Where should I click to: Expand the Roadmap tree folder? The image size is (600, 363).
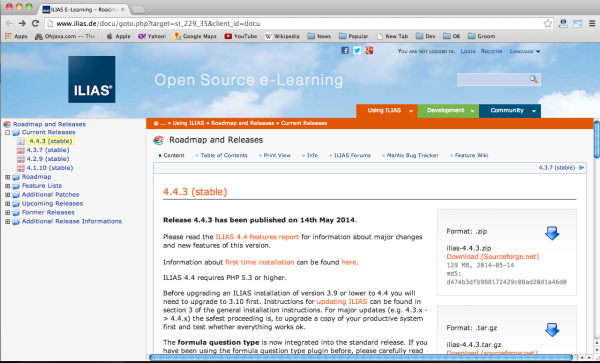[7, 177]
